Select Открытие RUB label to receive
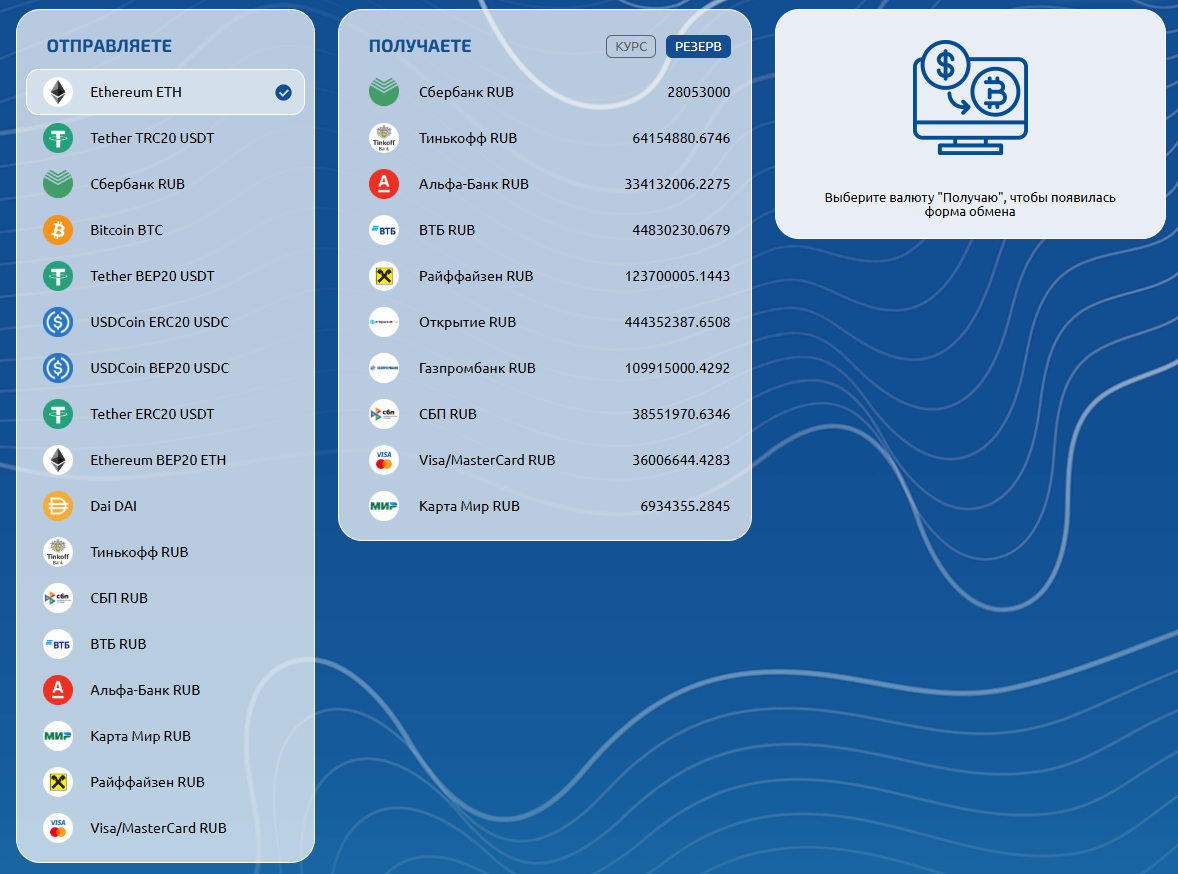Viewport: 1178px width, 874px height. click(467, 322)
